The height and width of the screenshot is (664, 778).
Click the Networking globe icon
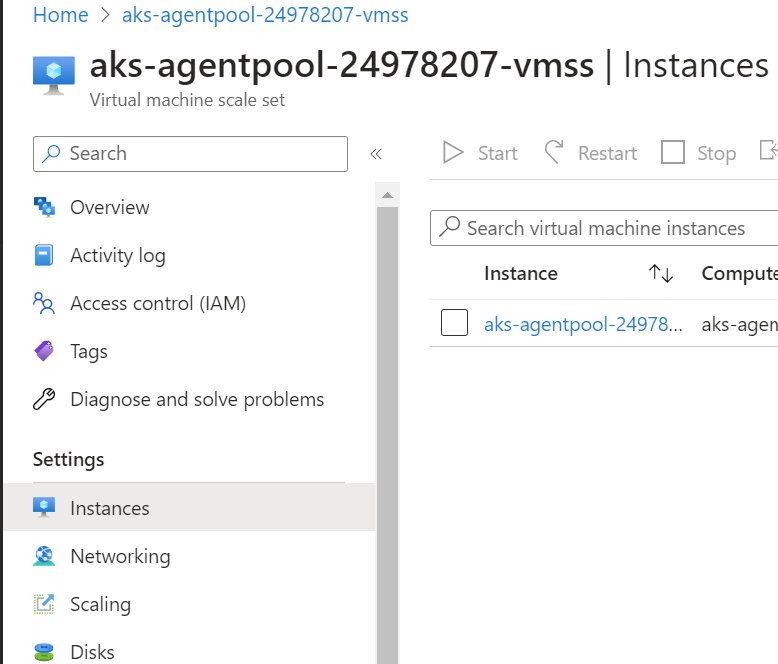44,556
